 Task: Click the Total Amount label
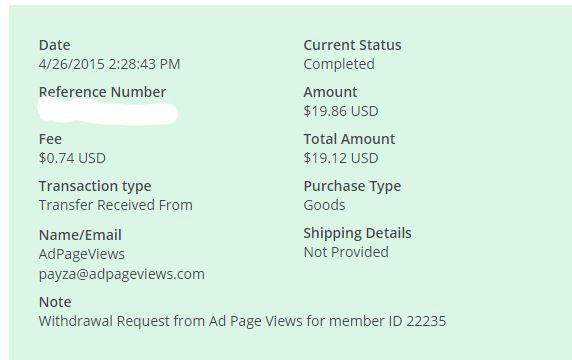pyautogui.click(x=349, y=139)
